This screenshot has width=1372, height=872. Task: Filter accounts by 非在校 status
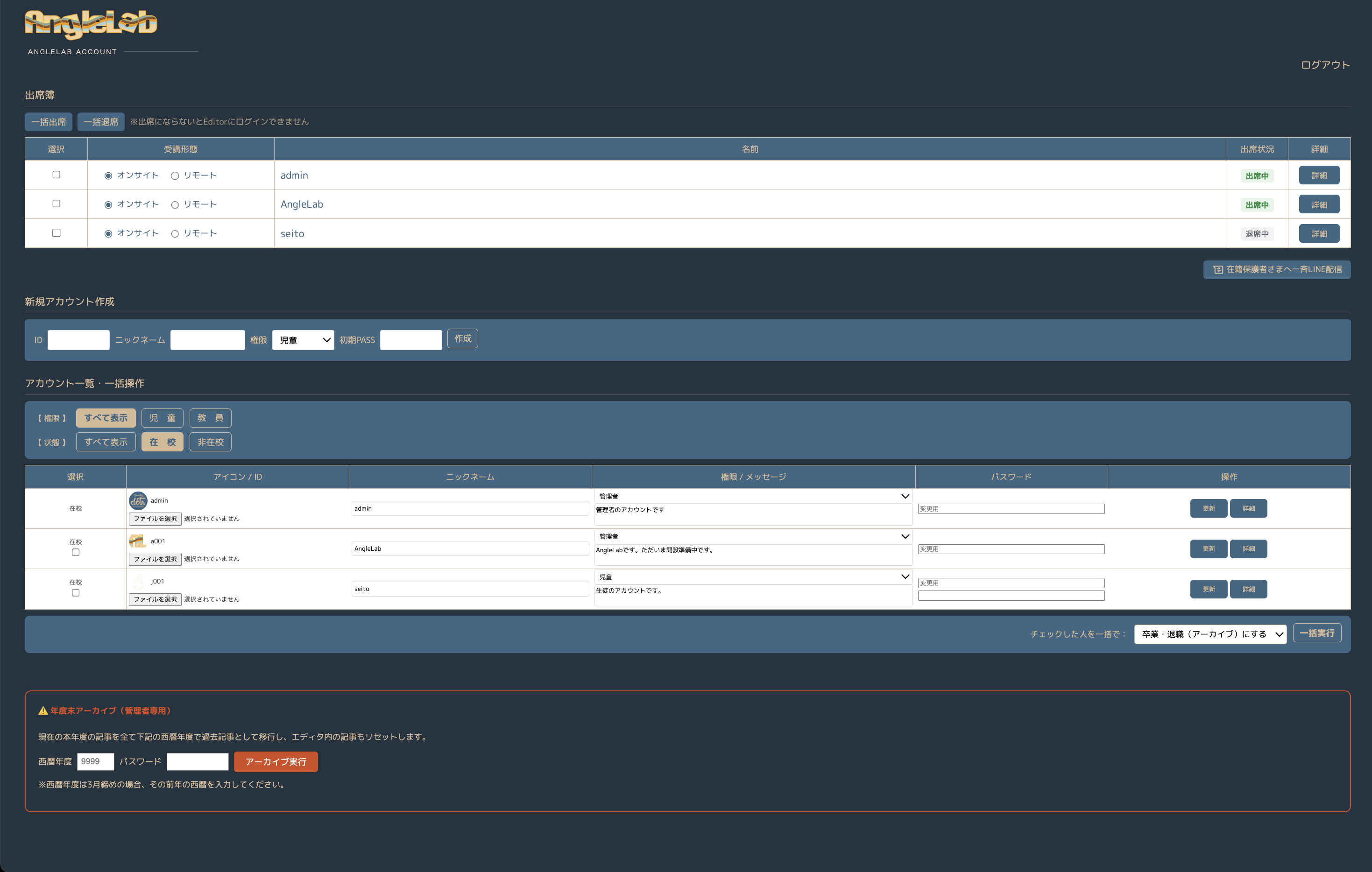210,442
